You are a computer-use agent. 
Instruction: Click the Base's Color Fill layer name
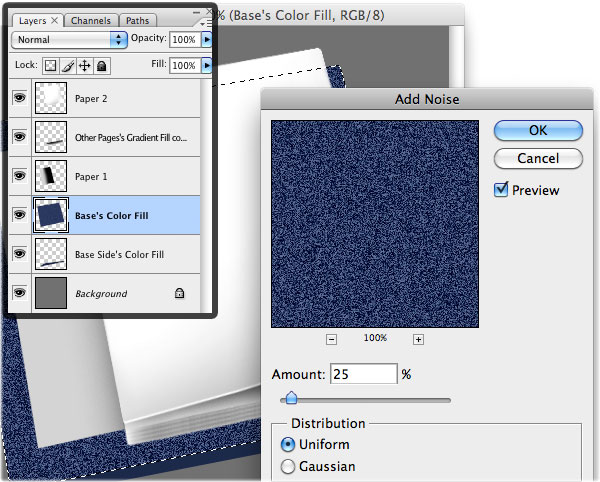click(112, 216)
